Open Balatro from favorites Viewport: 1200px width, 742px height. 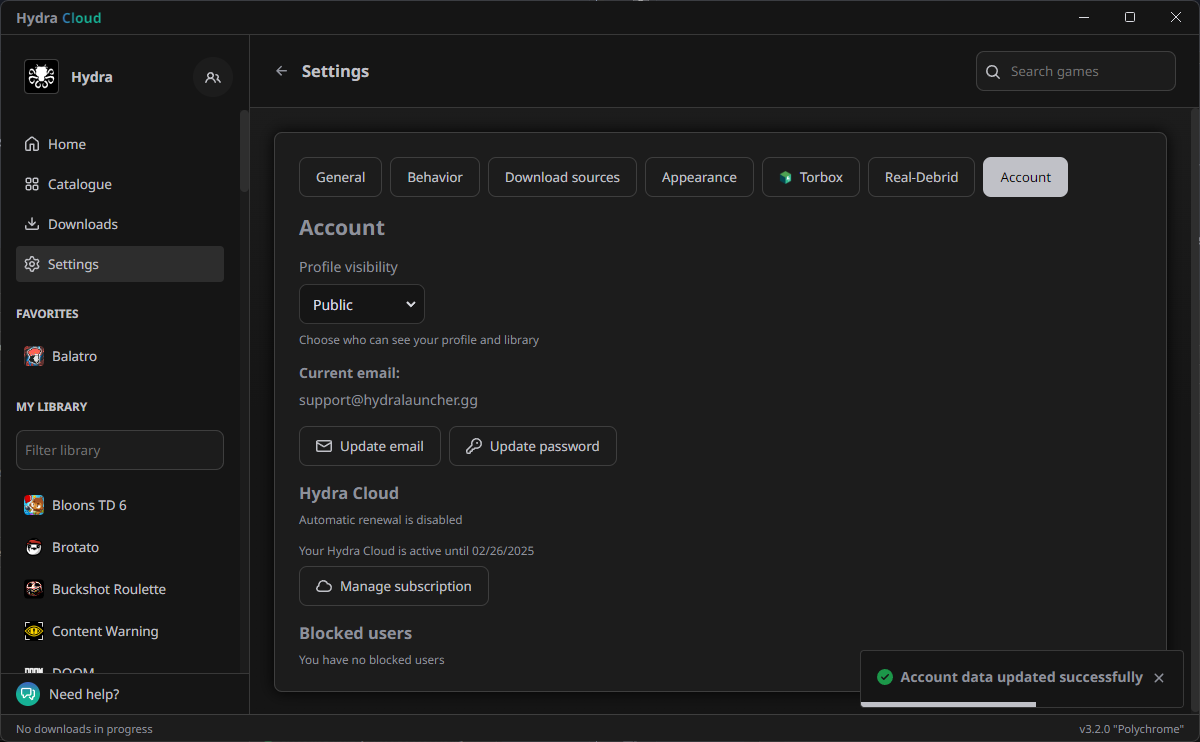point(74,356)
